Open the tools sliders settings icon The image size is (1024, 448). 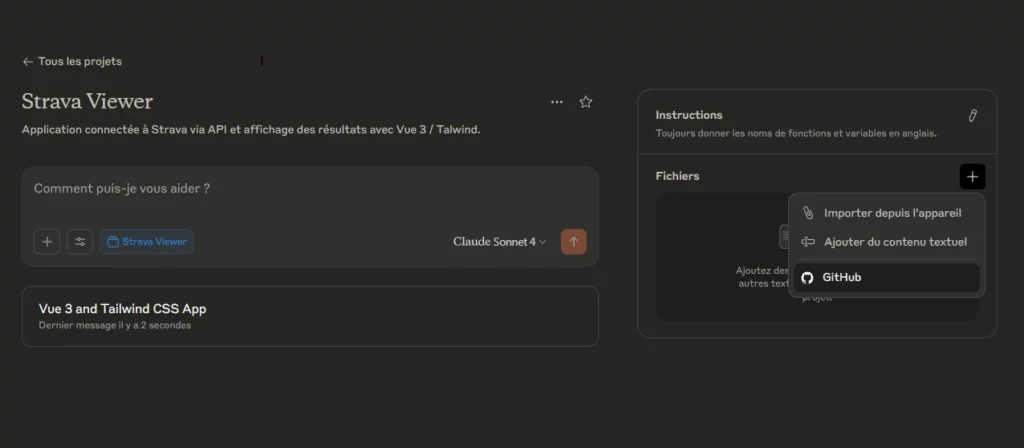click(x=80, y=242)
